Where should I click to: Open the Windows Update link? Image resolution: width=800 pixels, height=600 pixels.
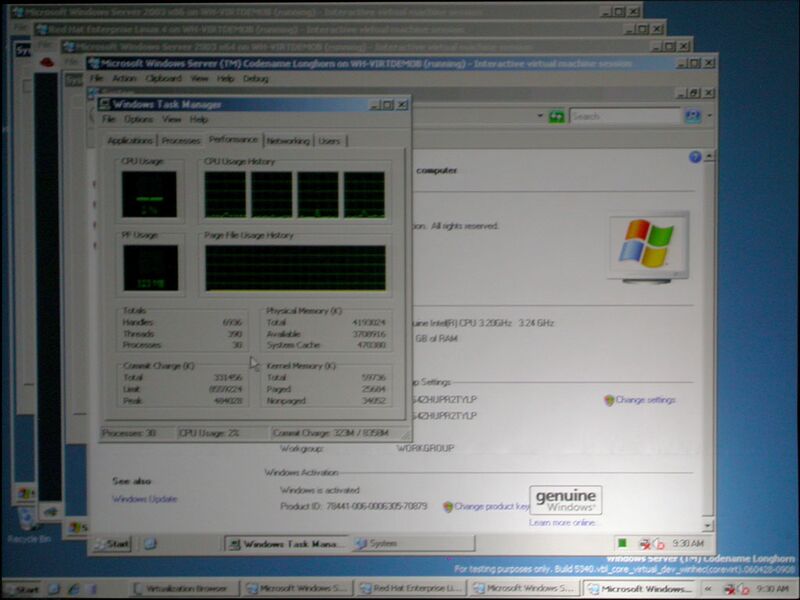point(145,499)
